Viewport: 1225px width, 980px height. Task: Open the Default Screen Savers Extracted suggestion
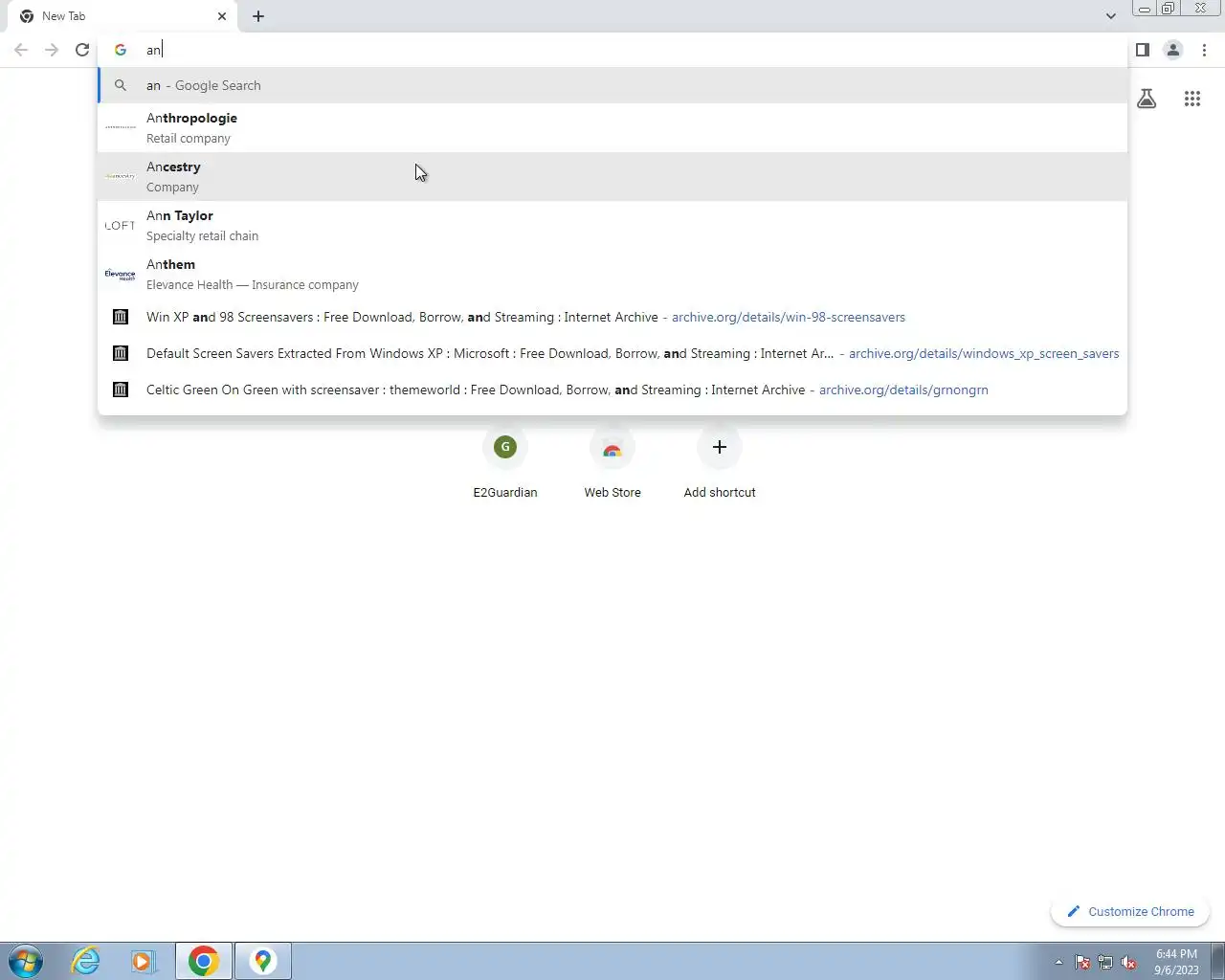point(612,353)
